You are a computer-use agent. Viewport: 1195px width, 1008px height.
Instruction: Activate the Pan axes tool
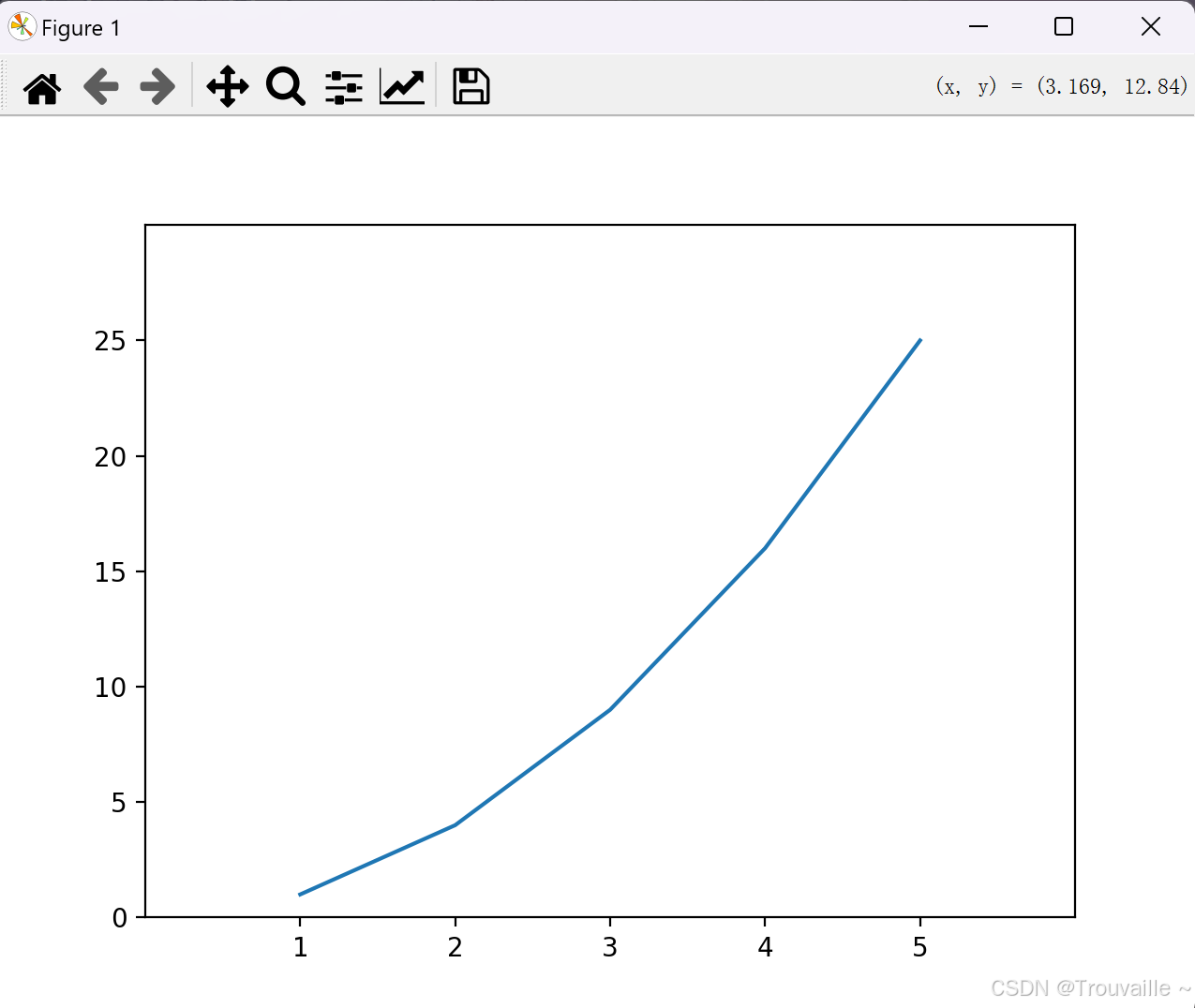(228, 87)
